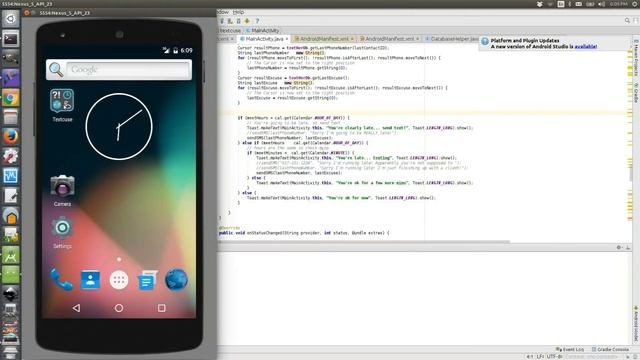Viewport: 640px width, 360px height.
Task: Tap the Android Recents square button
Action: point(162,308)
